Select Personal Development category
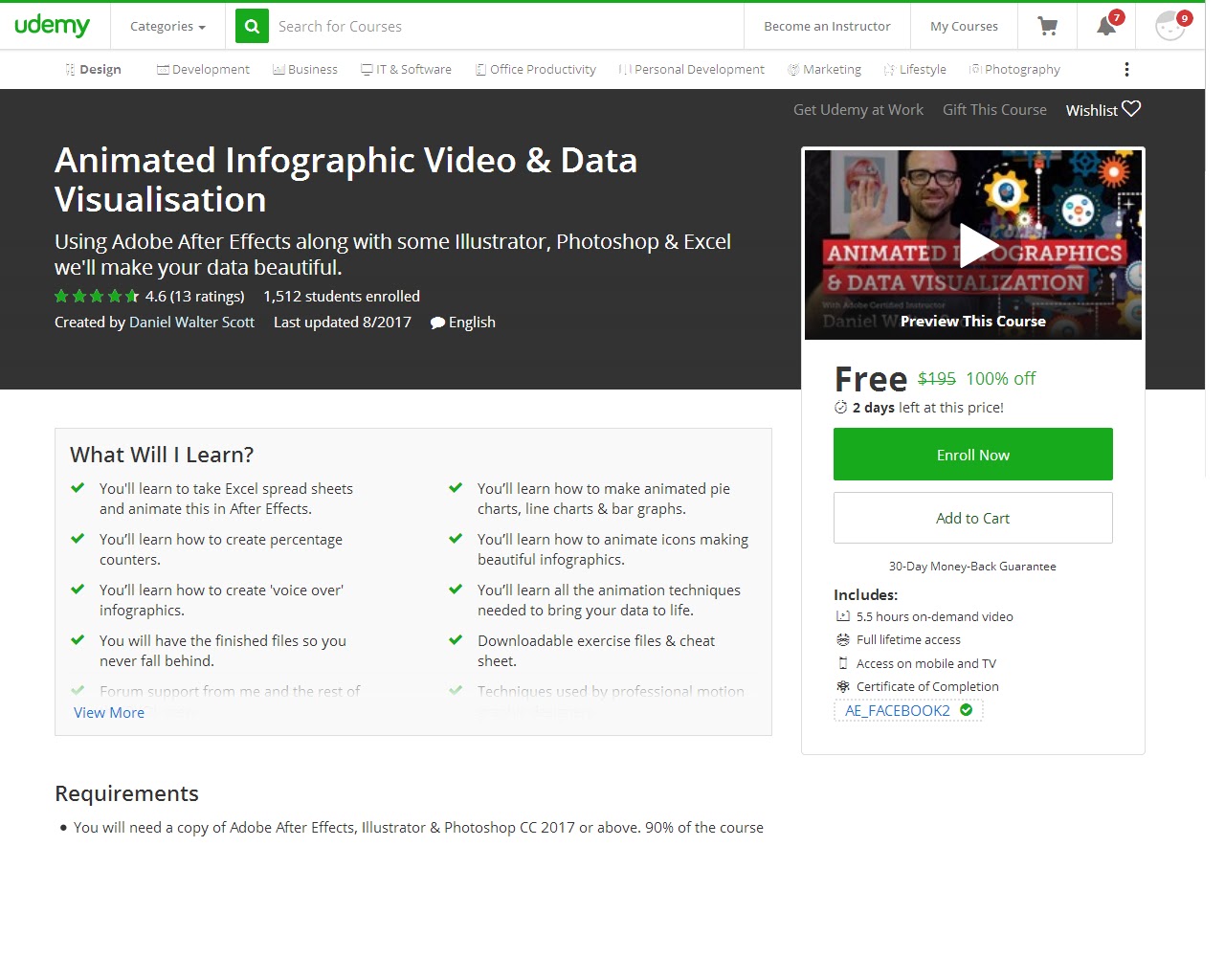 (x=692, y=69)
